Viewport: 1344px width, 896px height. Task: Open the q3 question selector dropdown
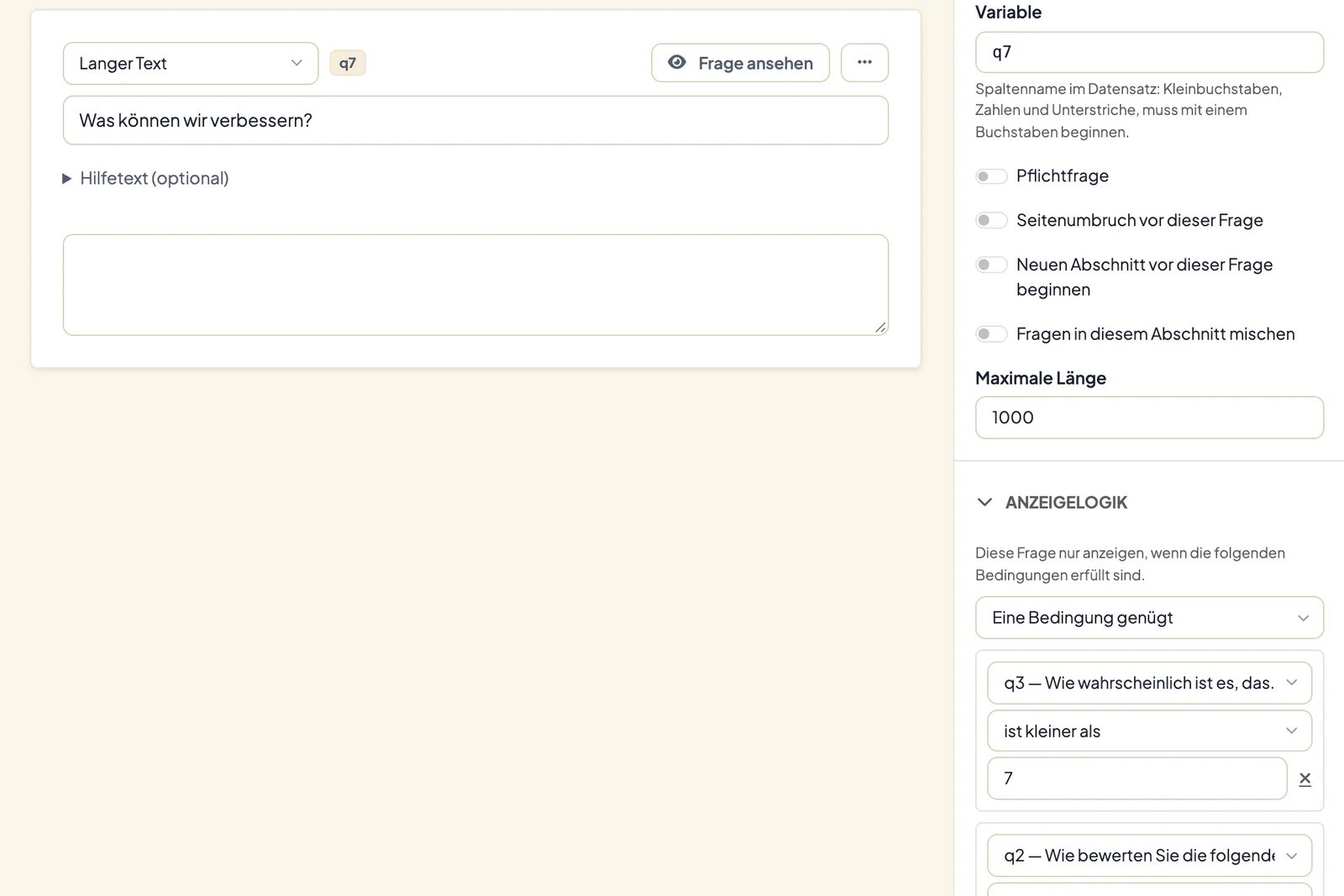[x=1149, y=683]
